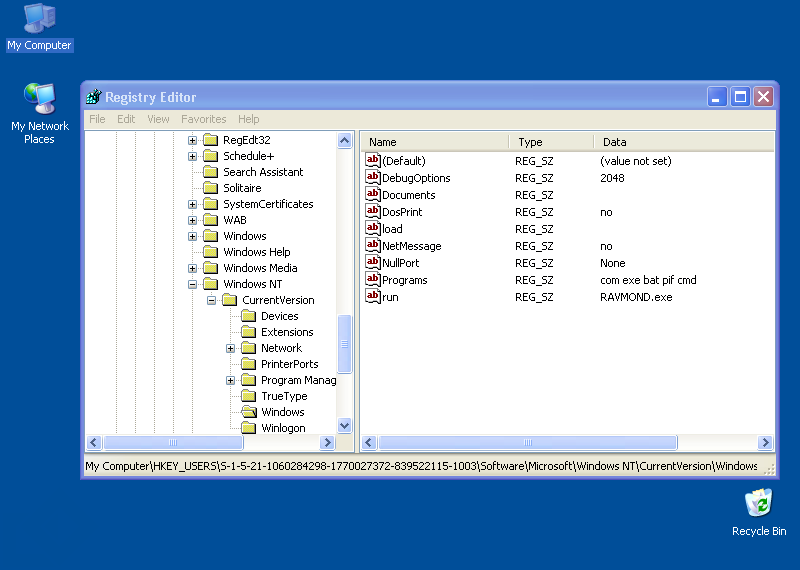Viewport: 800px width, 570px height.
Task: Close the Registry Editor window
Action: click(764, 96)
